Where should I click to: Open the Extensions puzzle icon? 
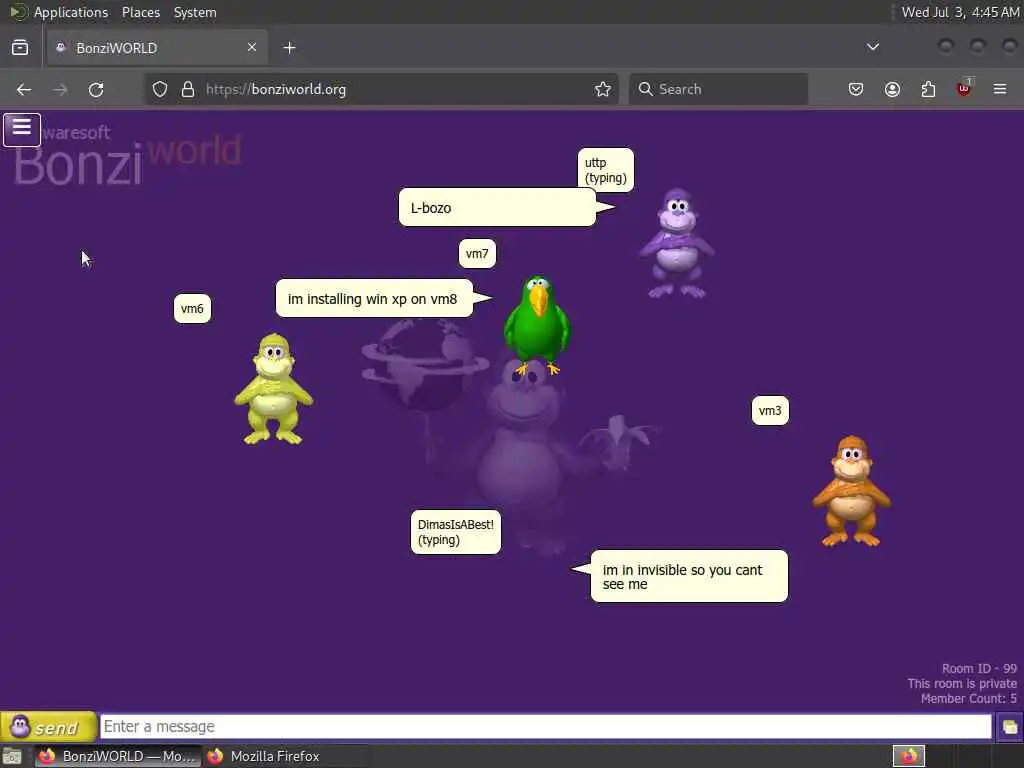[x=928, y=89]
